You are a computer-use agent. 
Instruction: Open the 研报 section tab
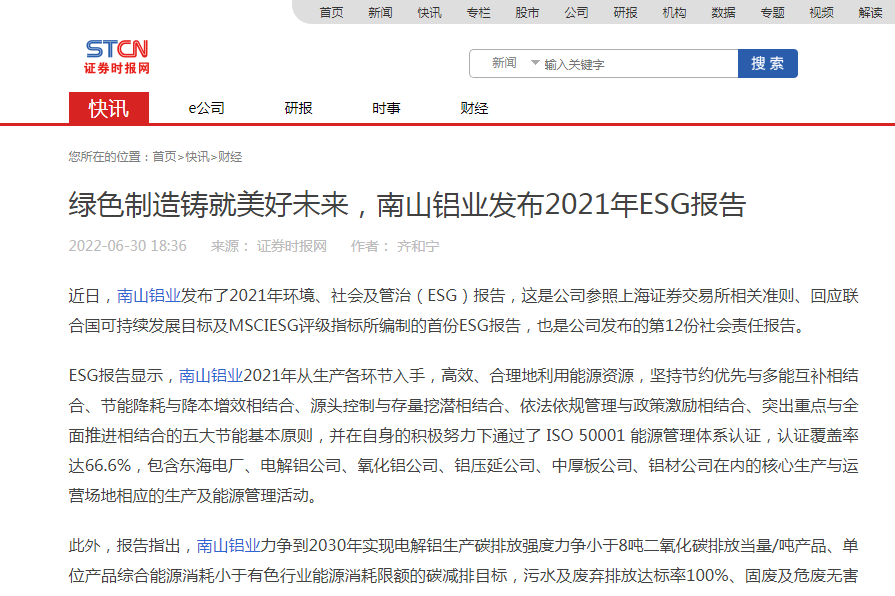point(298,108)
